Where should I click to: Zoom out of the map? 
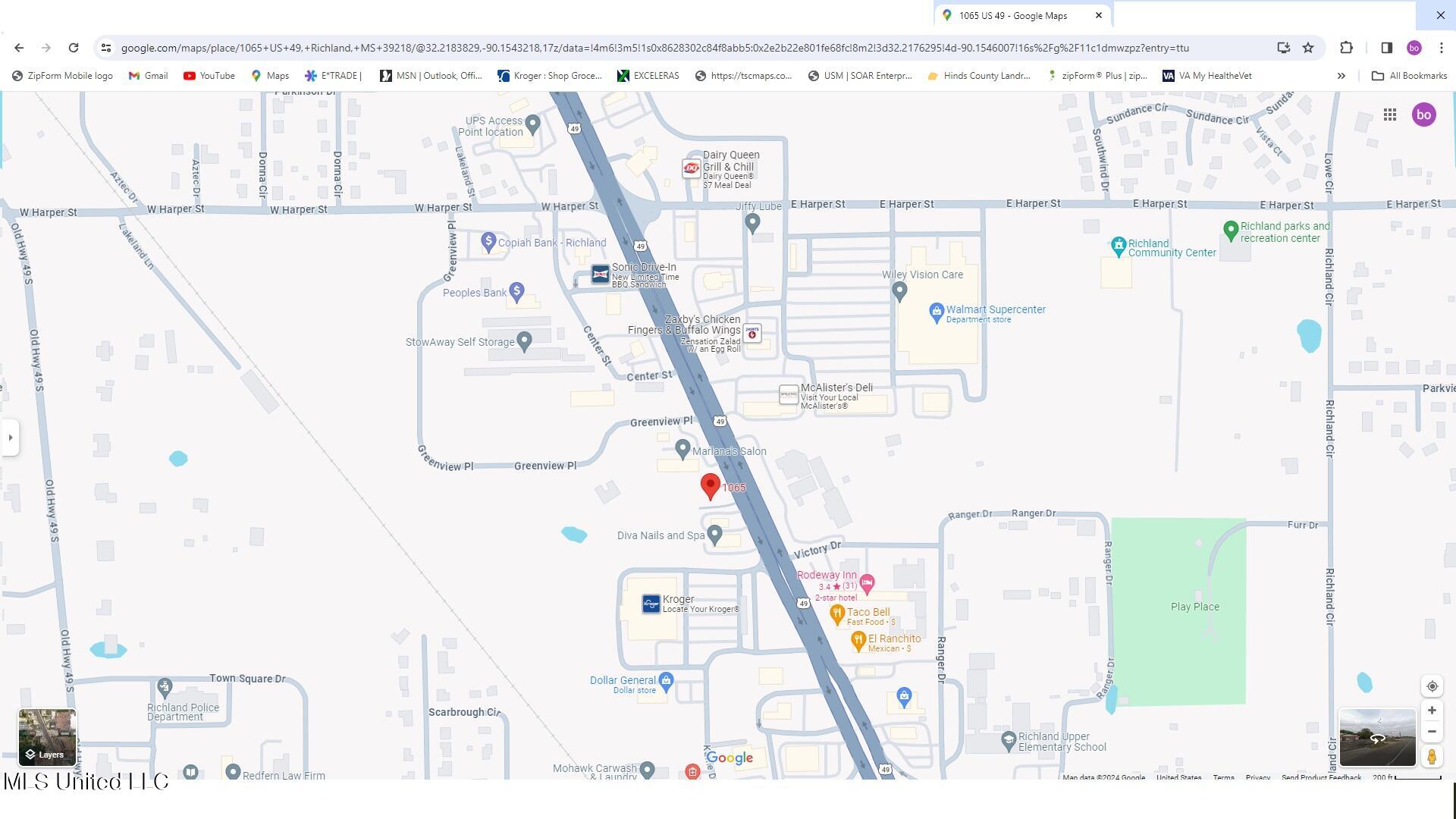tap(1432, 732)
